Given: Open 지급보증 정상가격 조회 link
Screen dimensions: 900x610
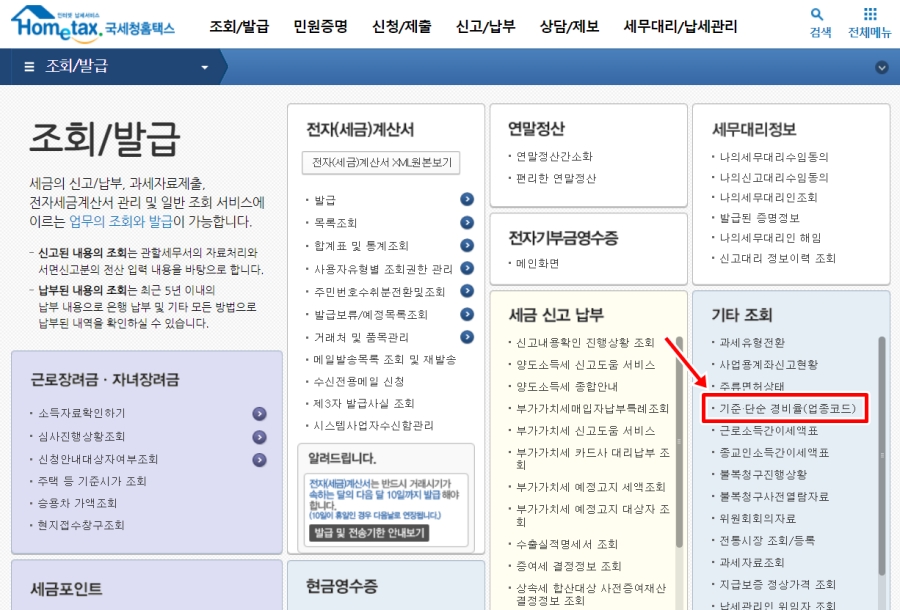Looking at the screenshot, I should coord(778,584).
